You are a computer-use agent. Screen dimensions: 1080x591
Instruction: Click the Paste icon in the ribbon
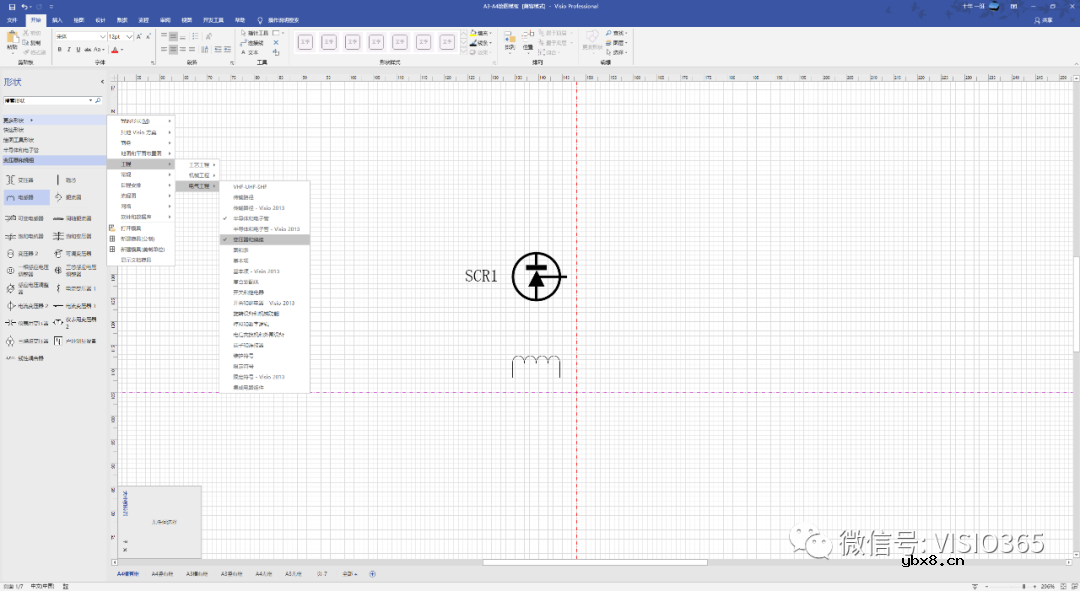[x=12, y=40]
